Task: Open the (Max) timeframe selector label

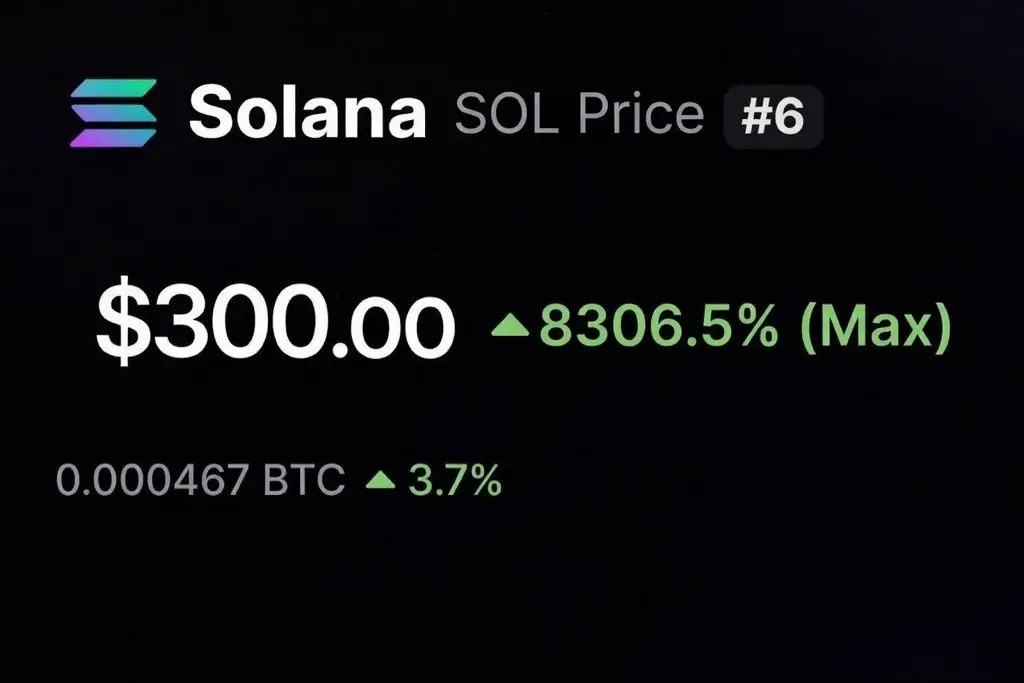Action: click(875, 326)
